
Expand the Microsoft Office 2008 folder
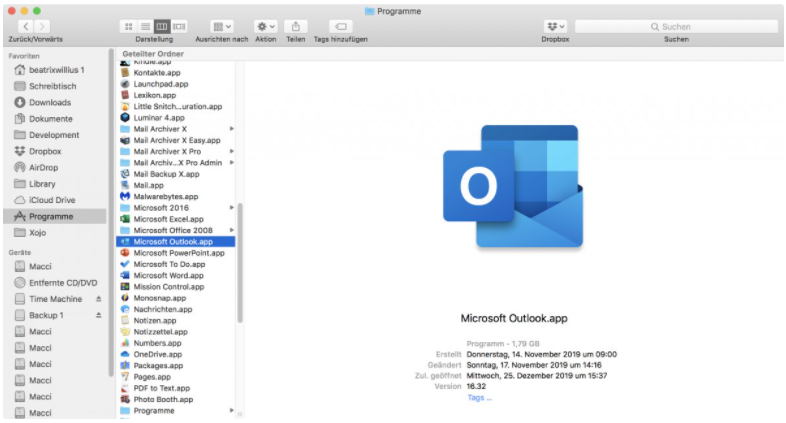(x=232, y=230)
